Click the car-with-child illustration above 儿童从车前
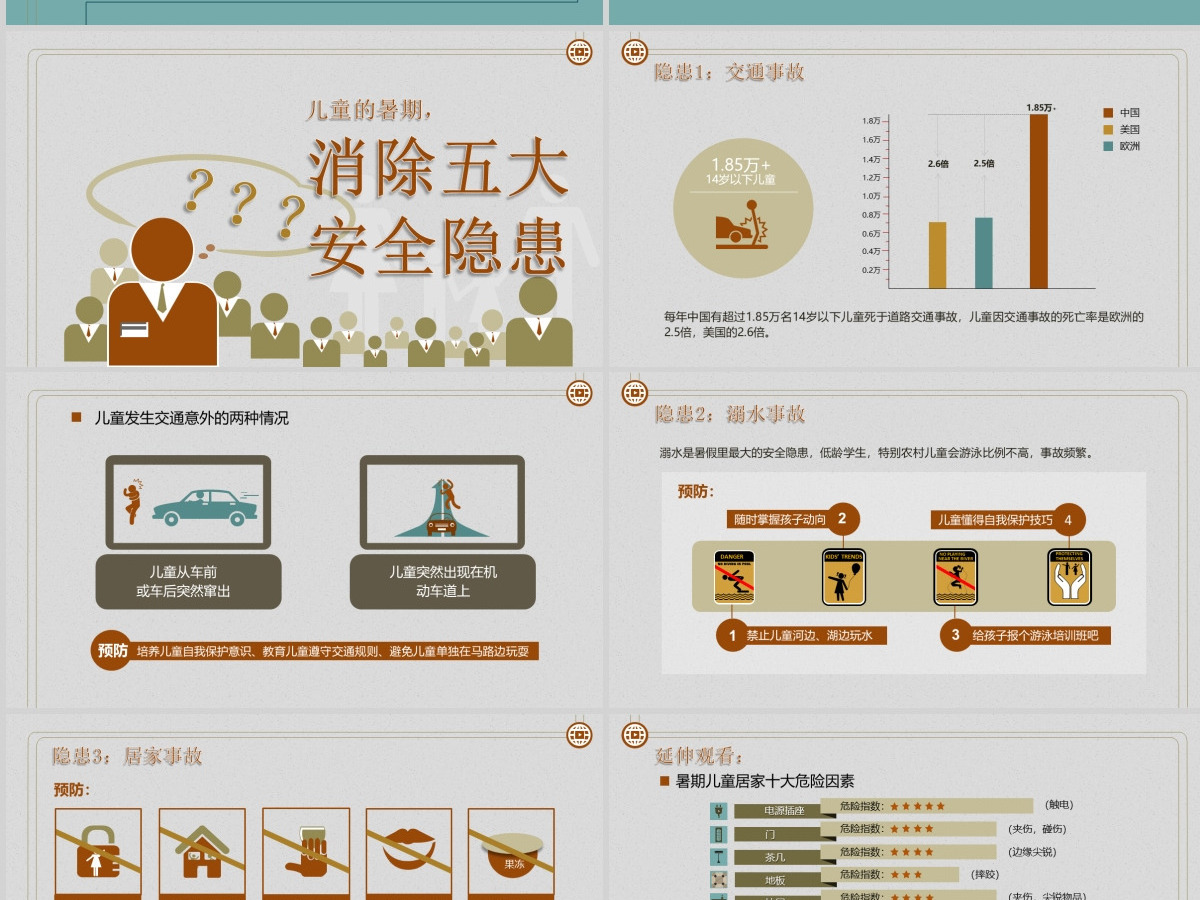 coord(188,502)
